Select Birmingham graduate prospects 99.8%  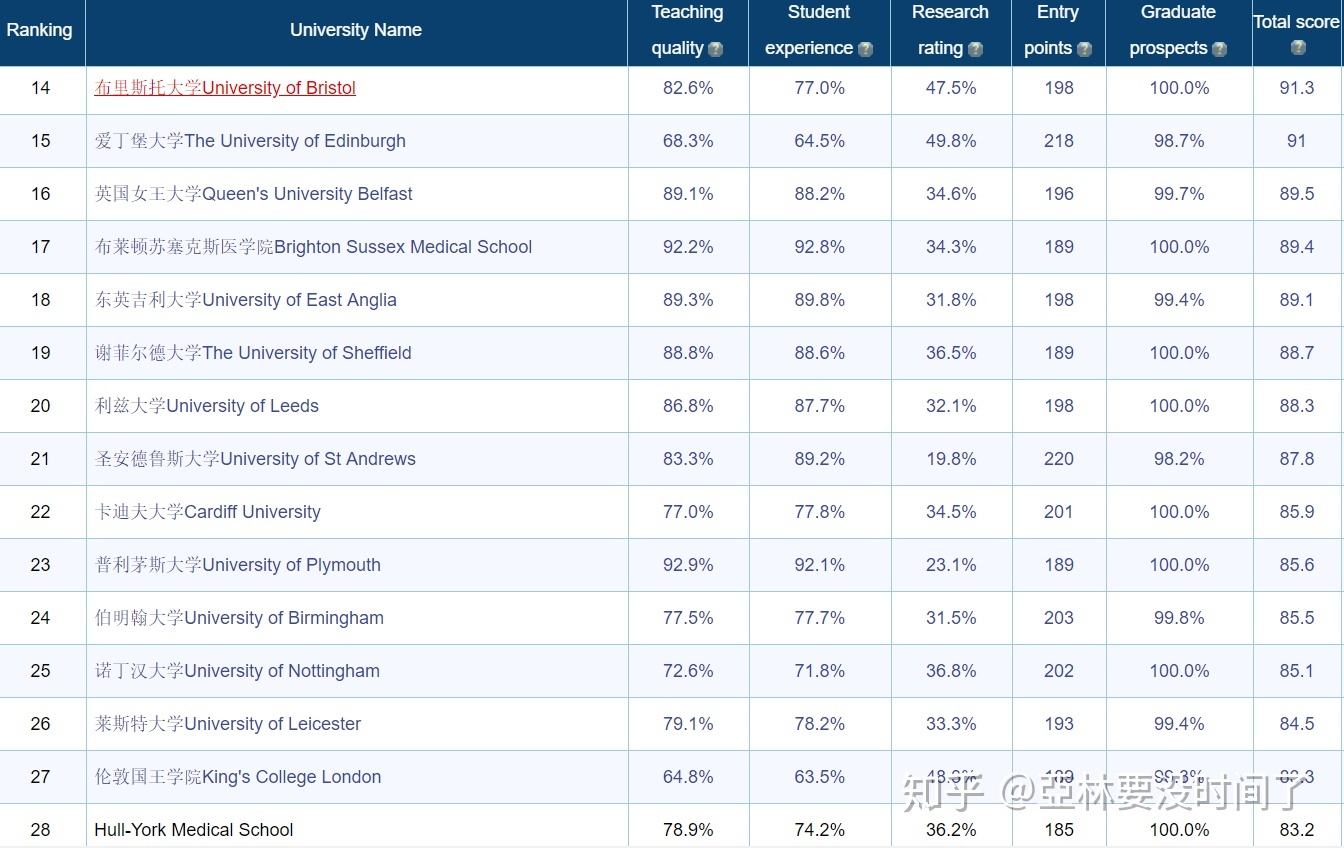(x=1179, y=618)
